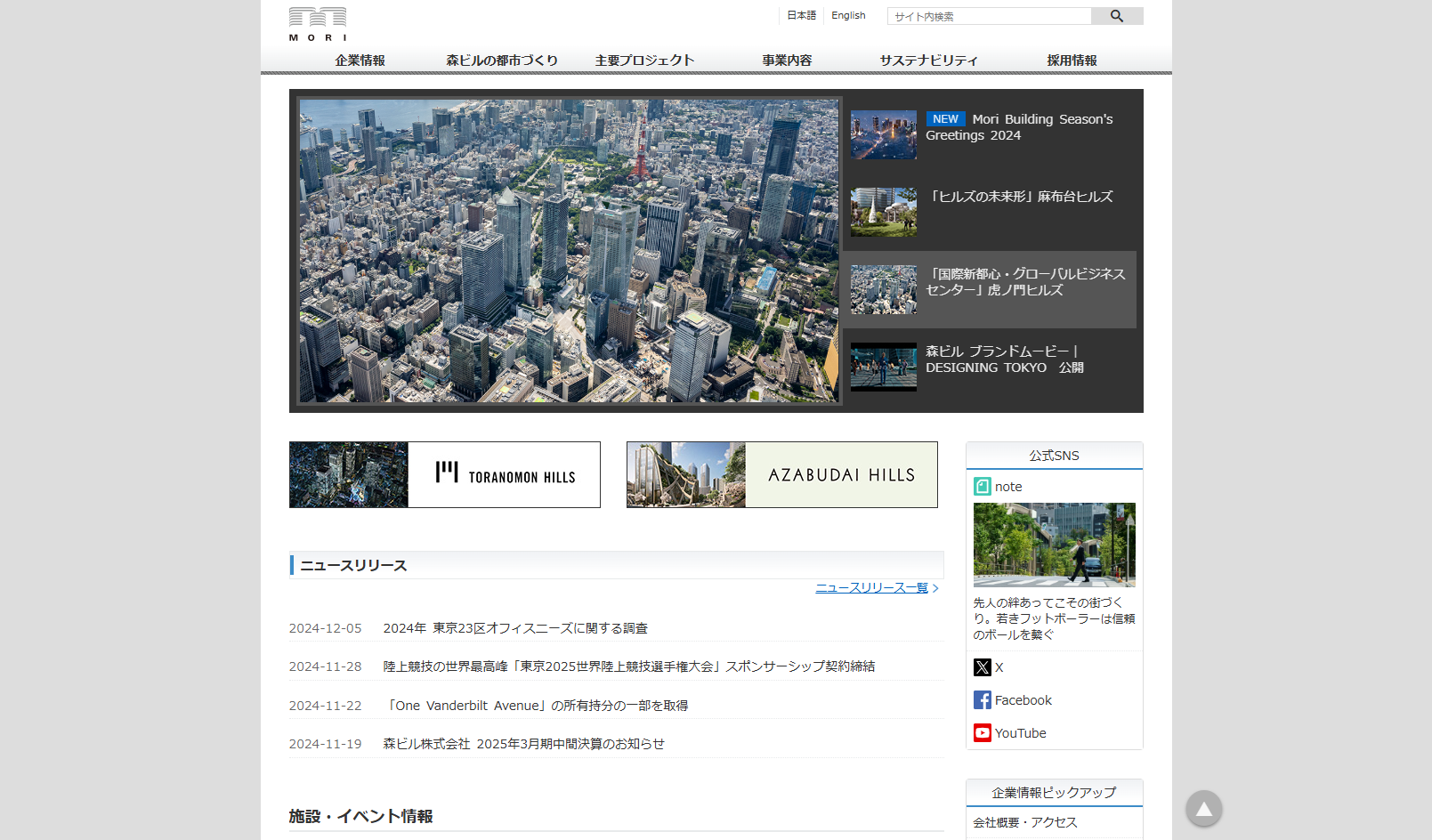Open the 東京23区オフィスニーズ調査 news release
This screenshot has width=1432, height=840.
[515, 627]
